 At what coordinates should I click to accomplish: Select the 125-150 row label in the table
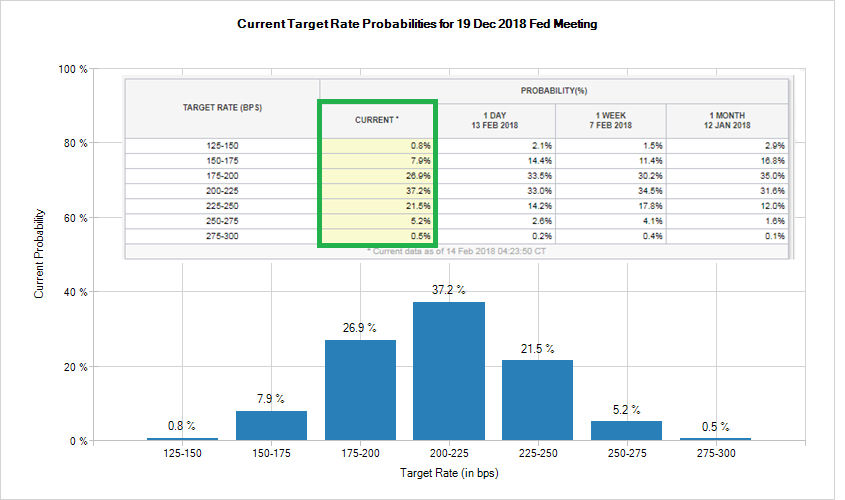[222, 146]
